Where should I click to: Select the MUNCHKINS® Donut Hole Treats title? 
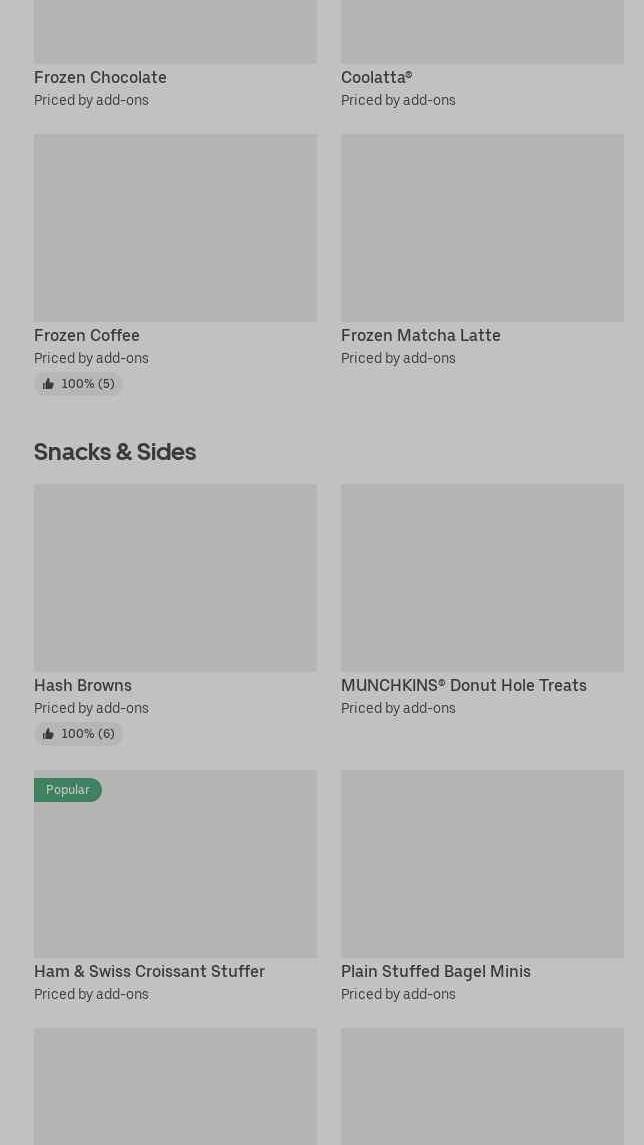click(463, 685)
